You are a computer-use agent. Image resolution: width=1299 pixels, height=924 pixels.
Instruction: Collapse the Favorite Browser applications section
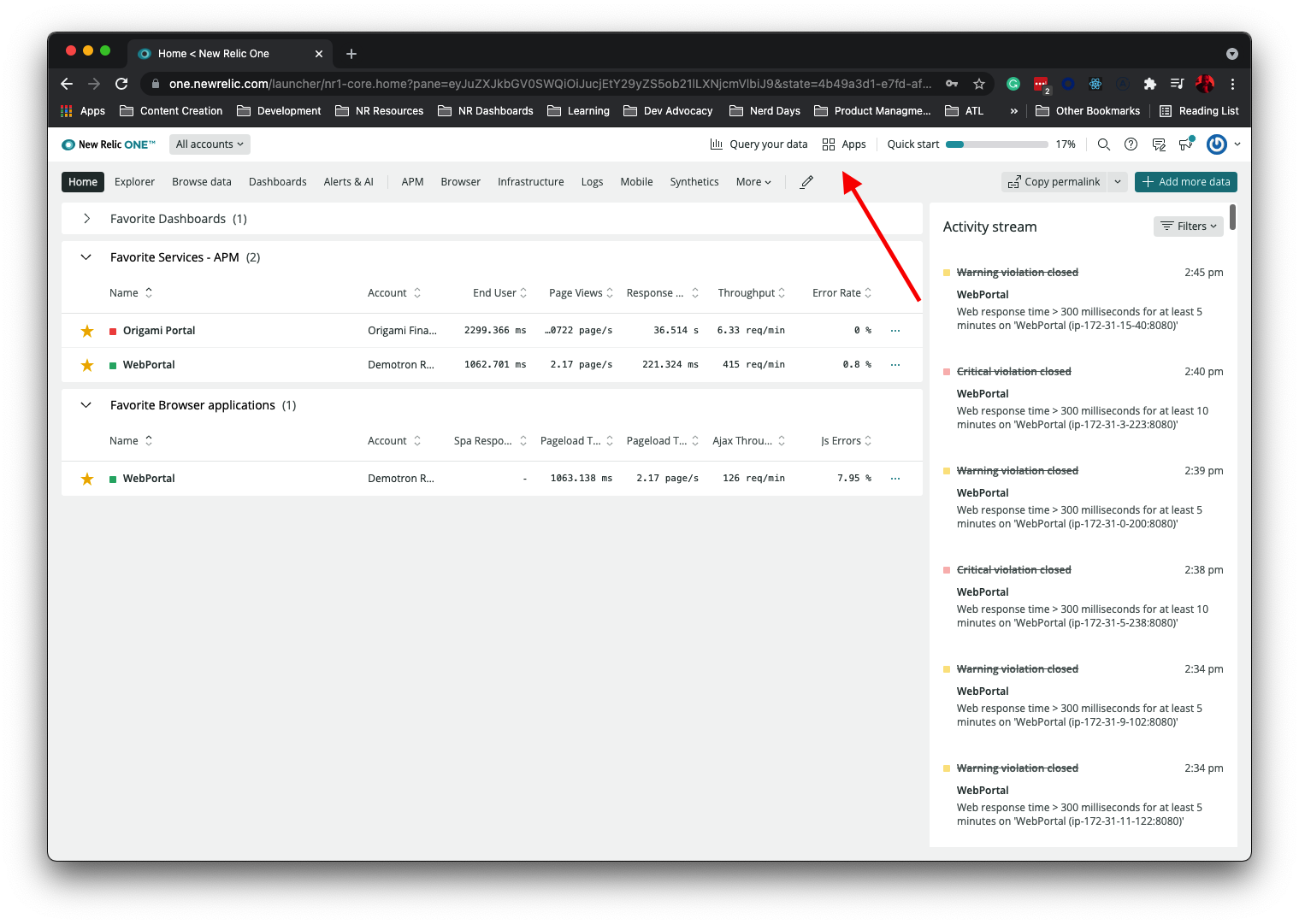click(x=86, y=405)
